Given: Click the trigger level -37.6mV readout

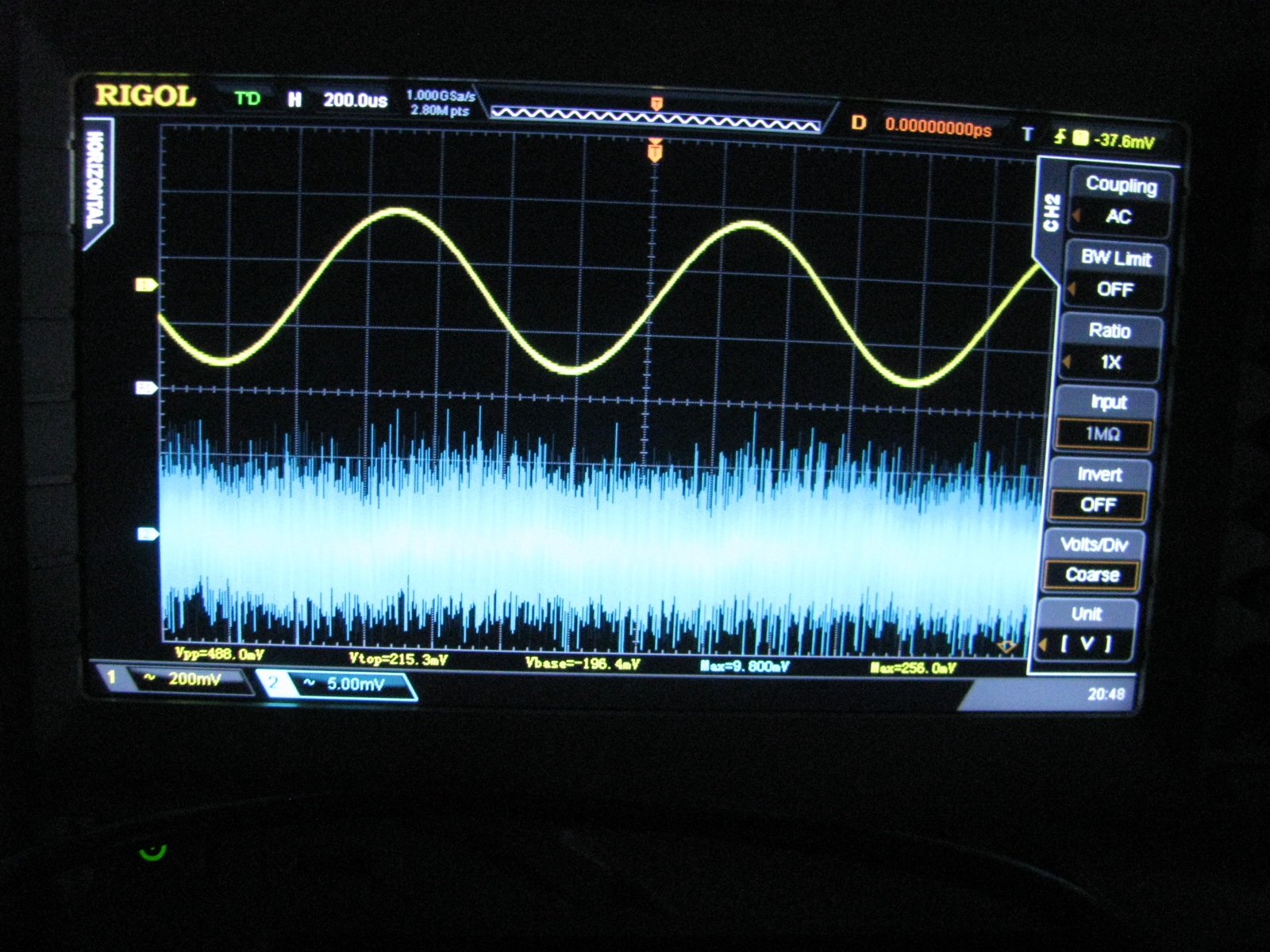Looking at the screenshot, I should click(1123, 141).
